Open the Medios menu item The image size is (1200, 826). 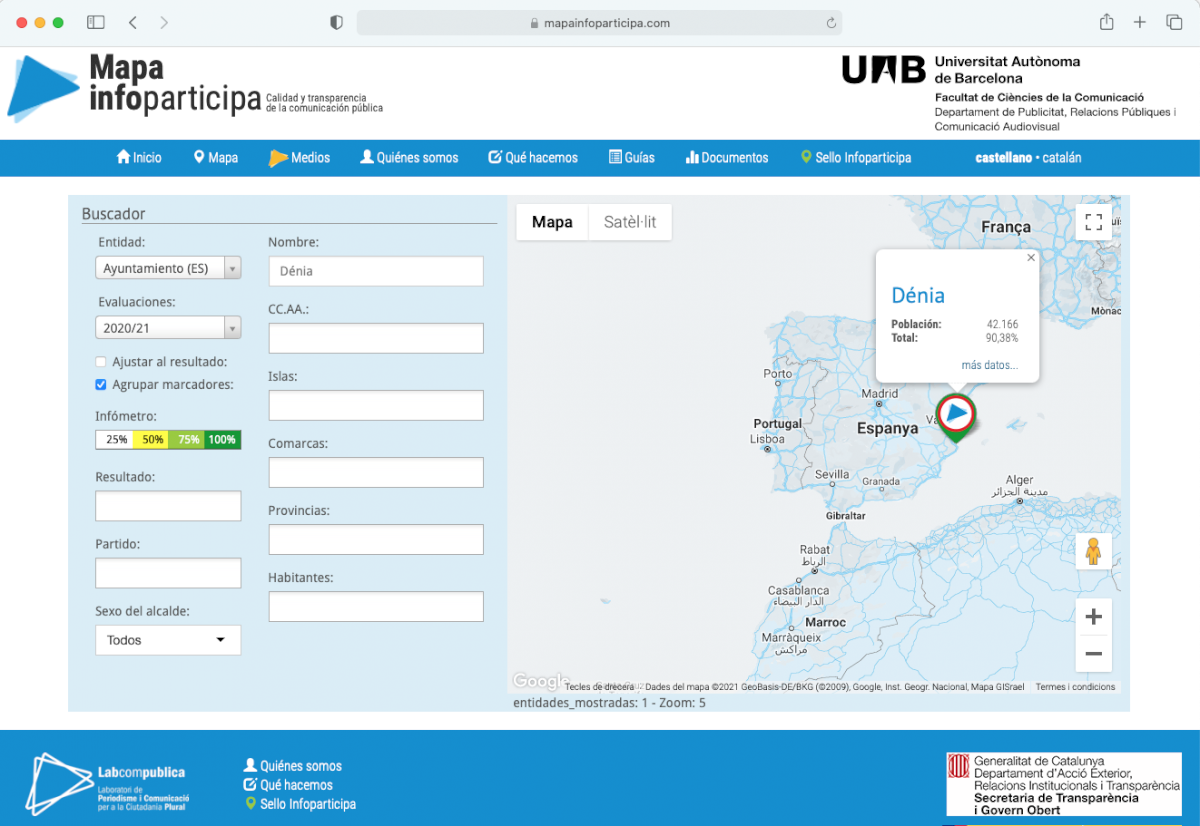click(300, 158)
